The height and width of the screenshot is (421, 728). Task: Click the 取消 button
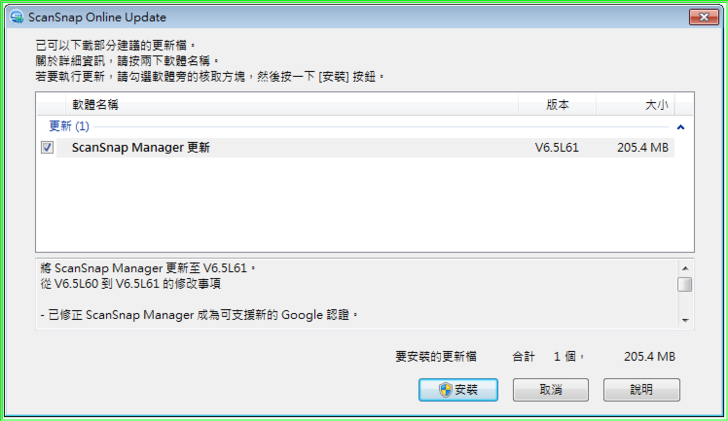[x=551, y=389]
